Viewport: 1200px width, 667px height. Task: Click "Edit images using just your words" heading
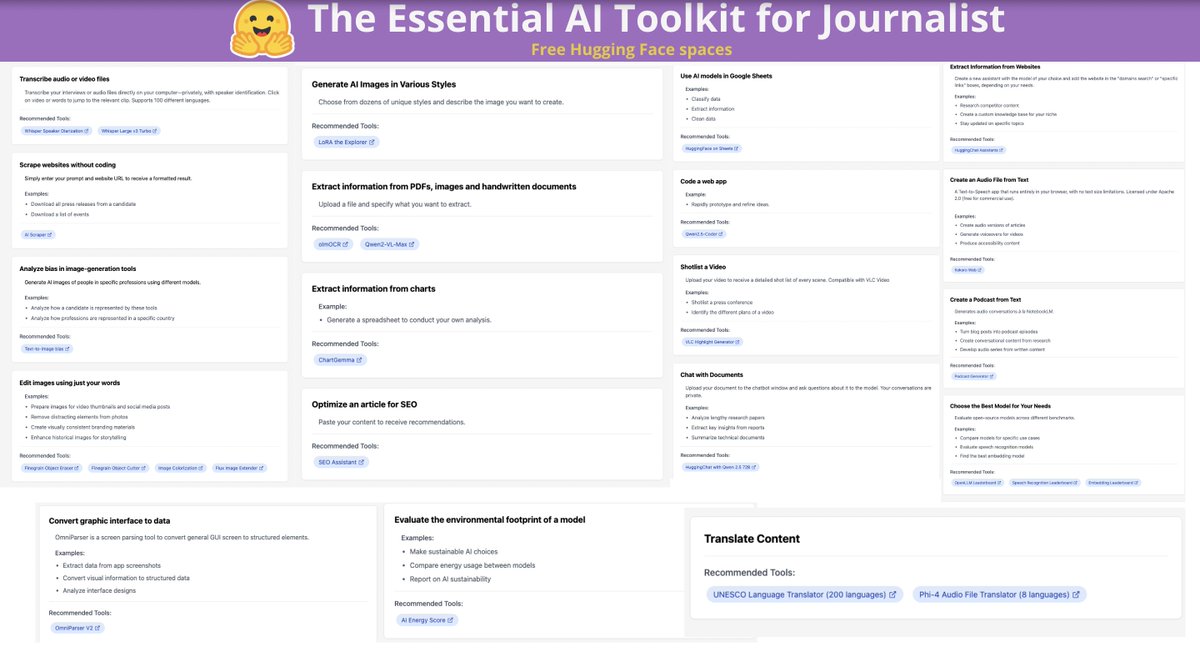[x=70, y=382]
